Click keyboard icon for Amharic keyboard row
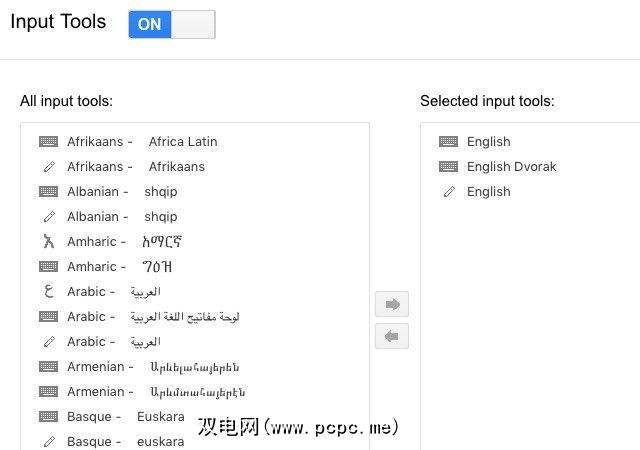The width and height of the screenshot is (640, 450). click(49, 267)
